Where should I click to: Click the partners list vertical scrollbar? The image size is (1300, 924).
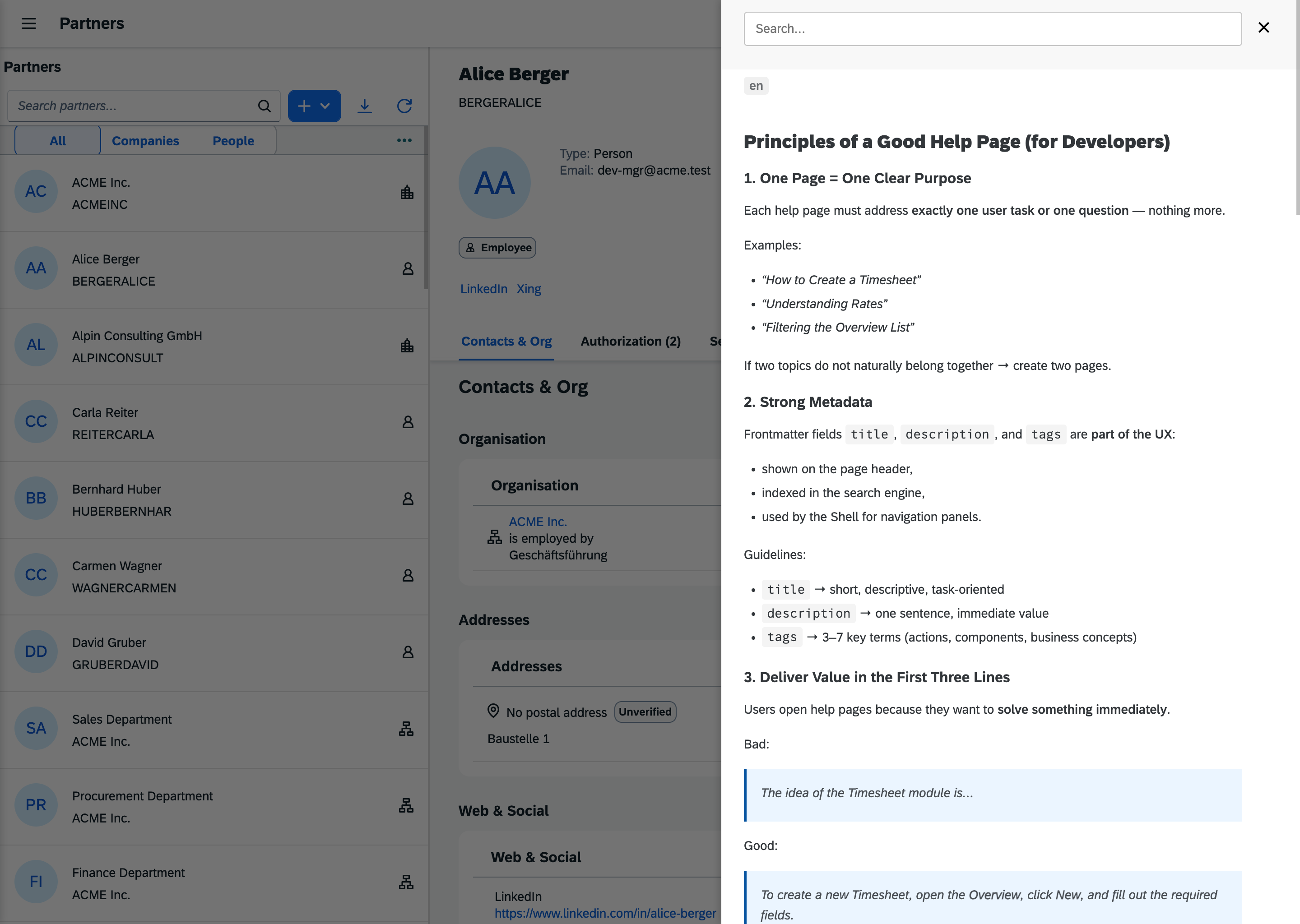point(426,207)
